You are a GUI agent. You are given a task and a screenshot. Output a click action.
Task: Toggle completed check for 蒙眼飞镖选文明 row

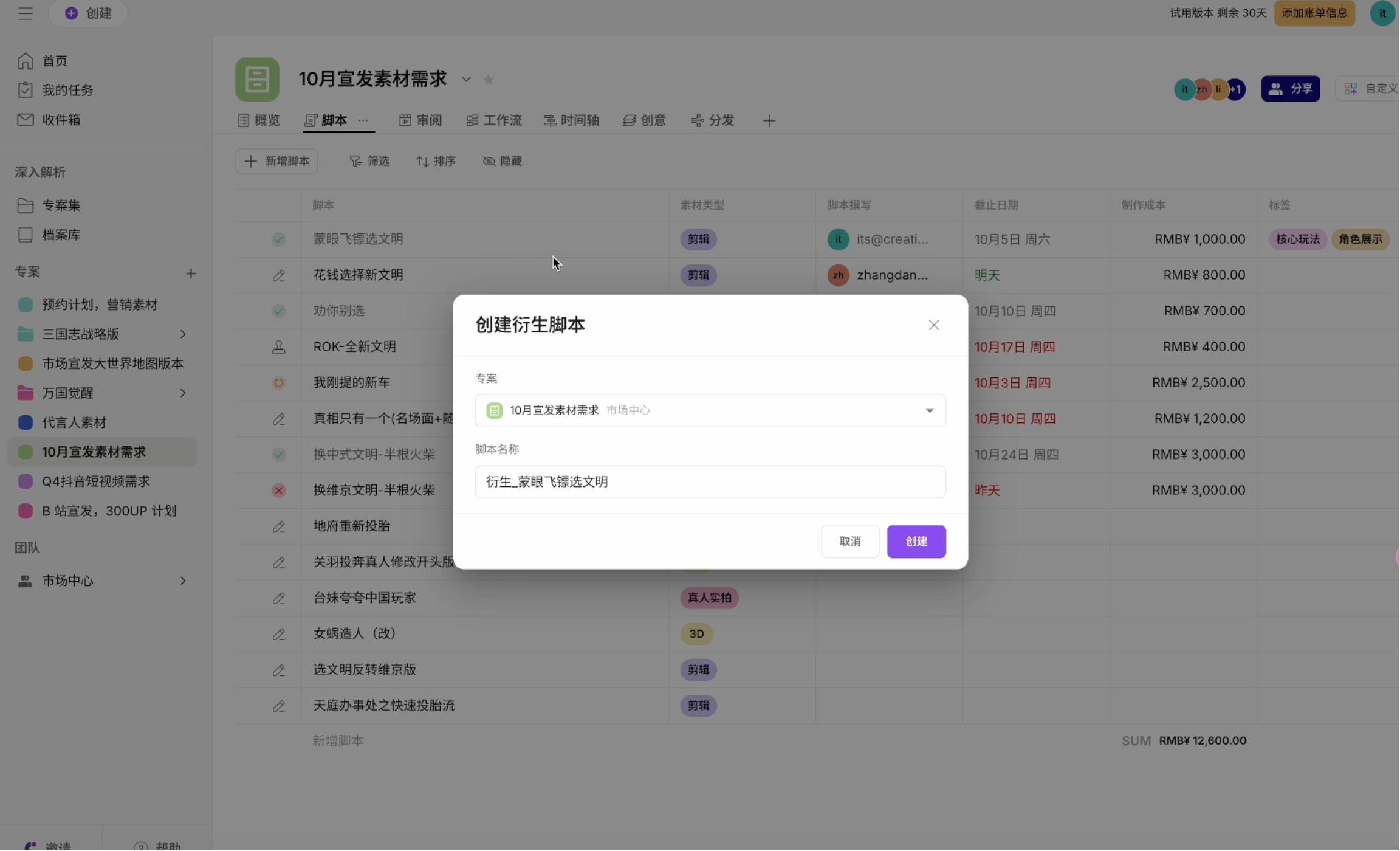point(278,239)
